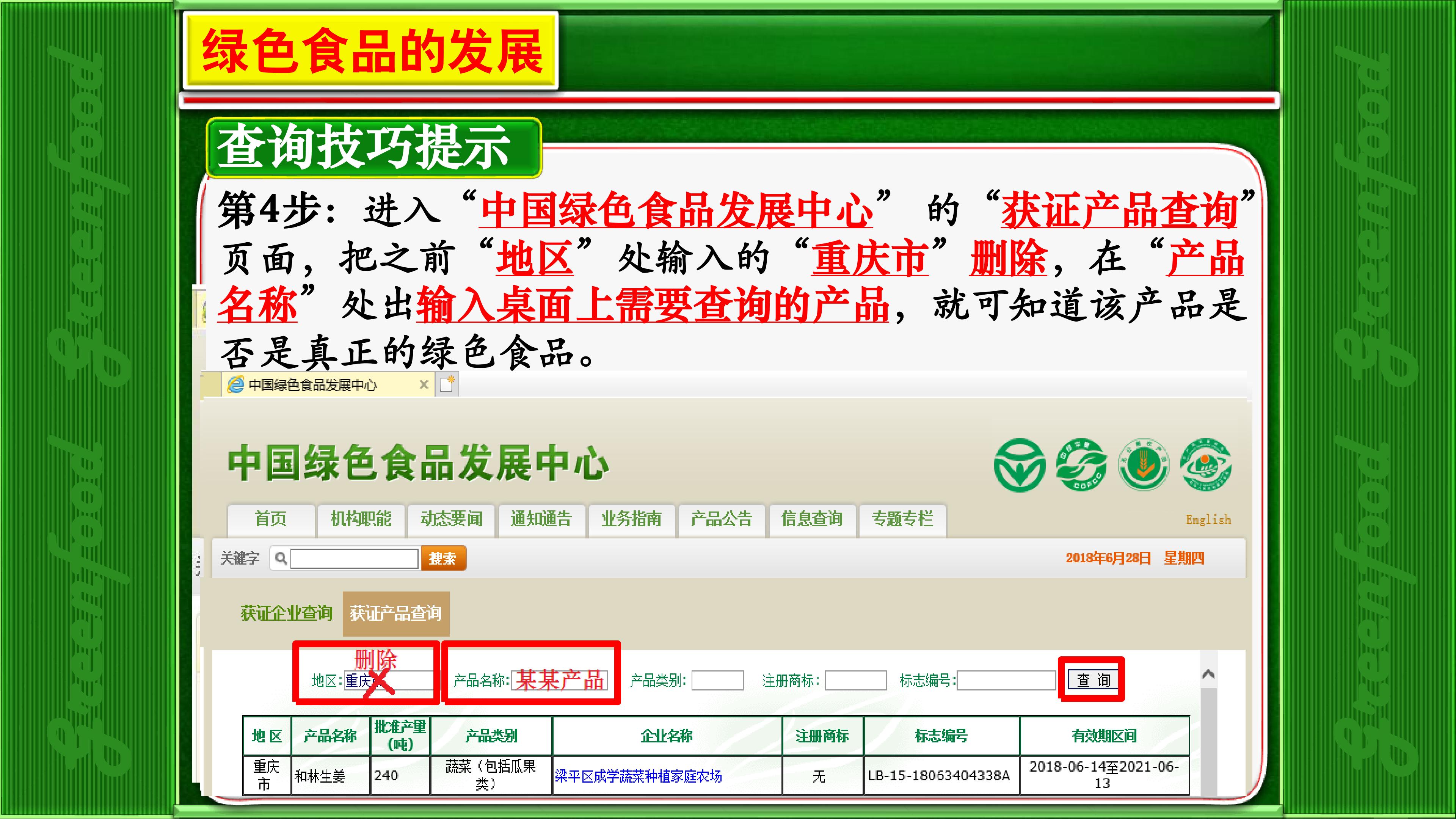Viewport: 1456px width, 819px height.
Task: Click the 查询 button
Action: (x=1092, y=680)
